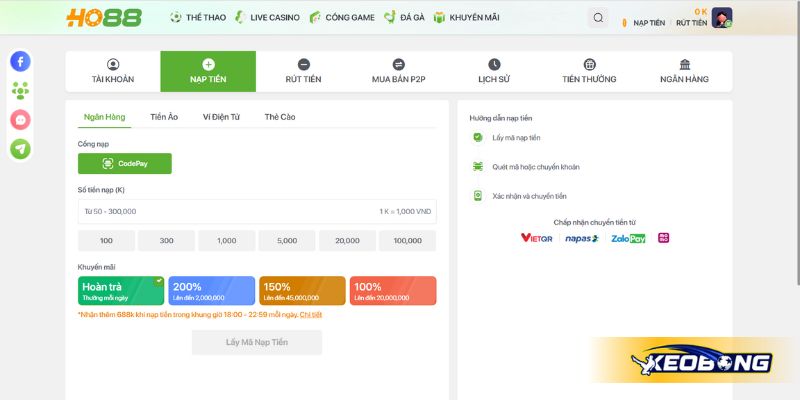The image size is (800, 400).
Task: Open the Thể Thao menu
Action: tap(200, 18)
